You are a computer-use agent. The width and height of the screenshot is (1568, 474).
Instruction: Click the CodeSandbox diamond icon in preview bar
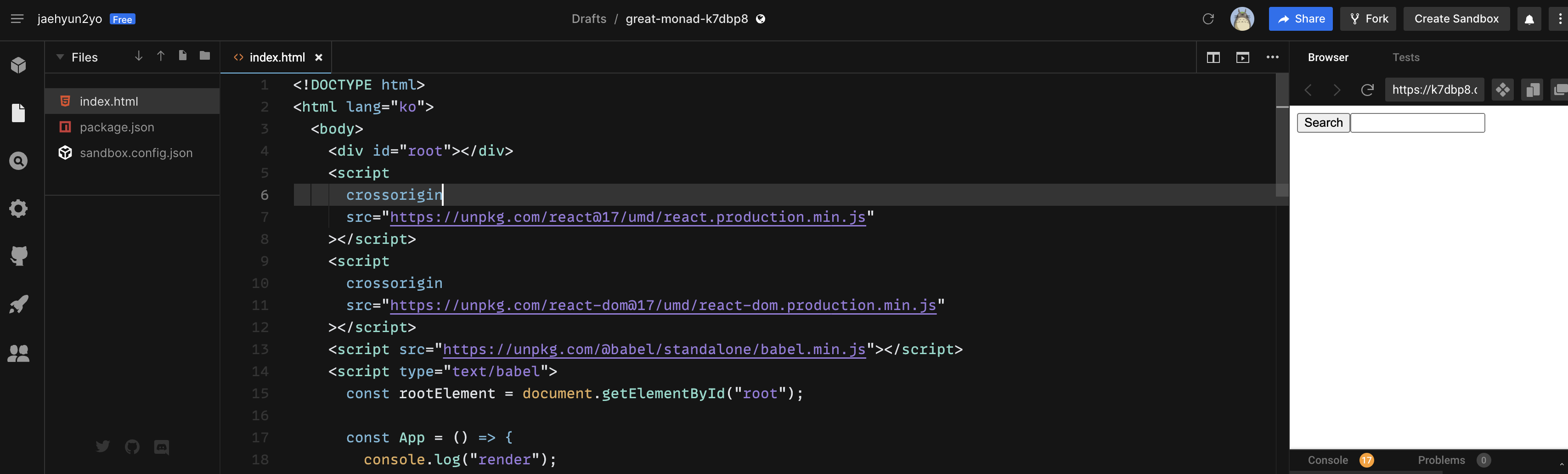tap(1503, 90)
